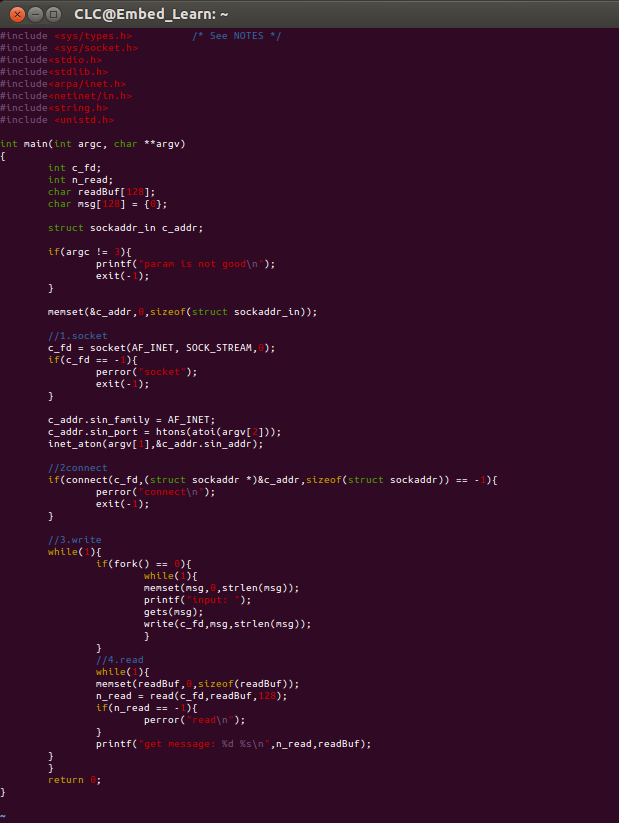Click the condition if(n_read == -1){
The image size is (619, 823).
tap(146, 708)
